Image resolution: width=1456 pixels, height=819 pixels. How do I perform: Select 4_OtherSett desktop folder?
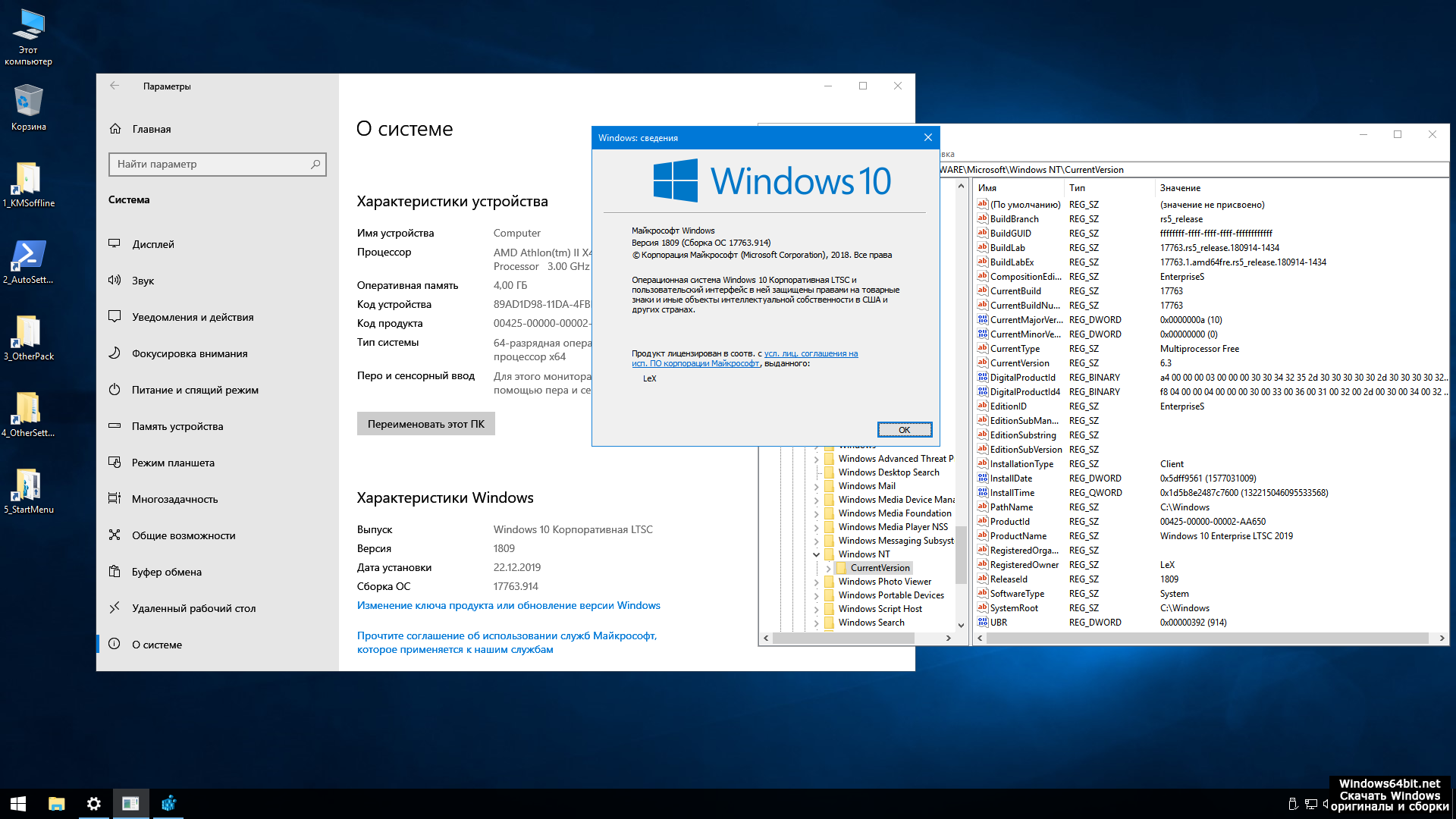tap(29, 414)
